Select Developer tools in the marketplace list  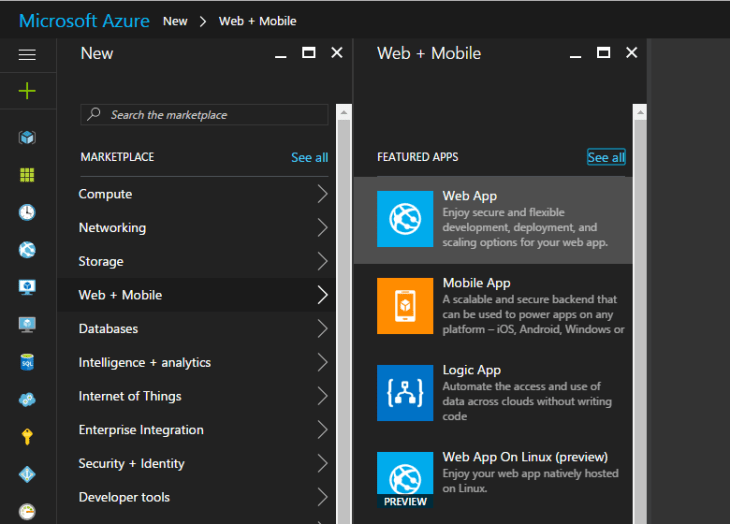click(x=124, y=497)
